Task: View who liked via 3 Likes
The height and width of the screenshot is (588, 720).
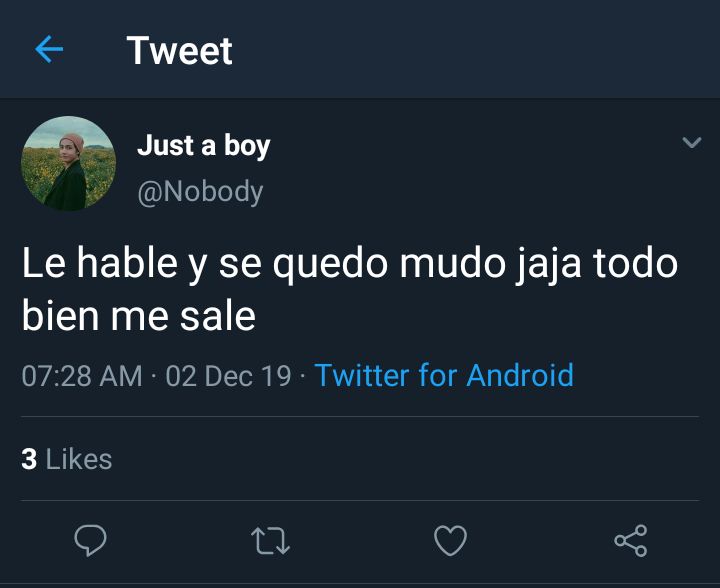Action: click(x=67, y=459)
